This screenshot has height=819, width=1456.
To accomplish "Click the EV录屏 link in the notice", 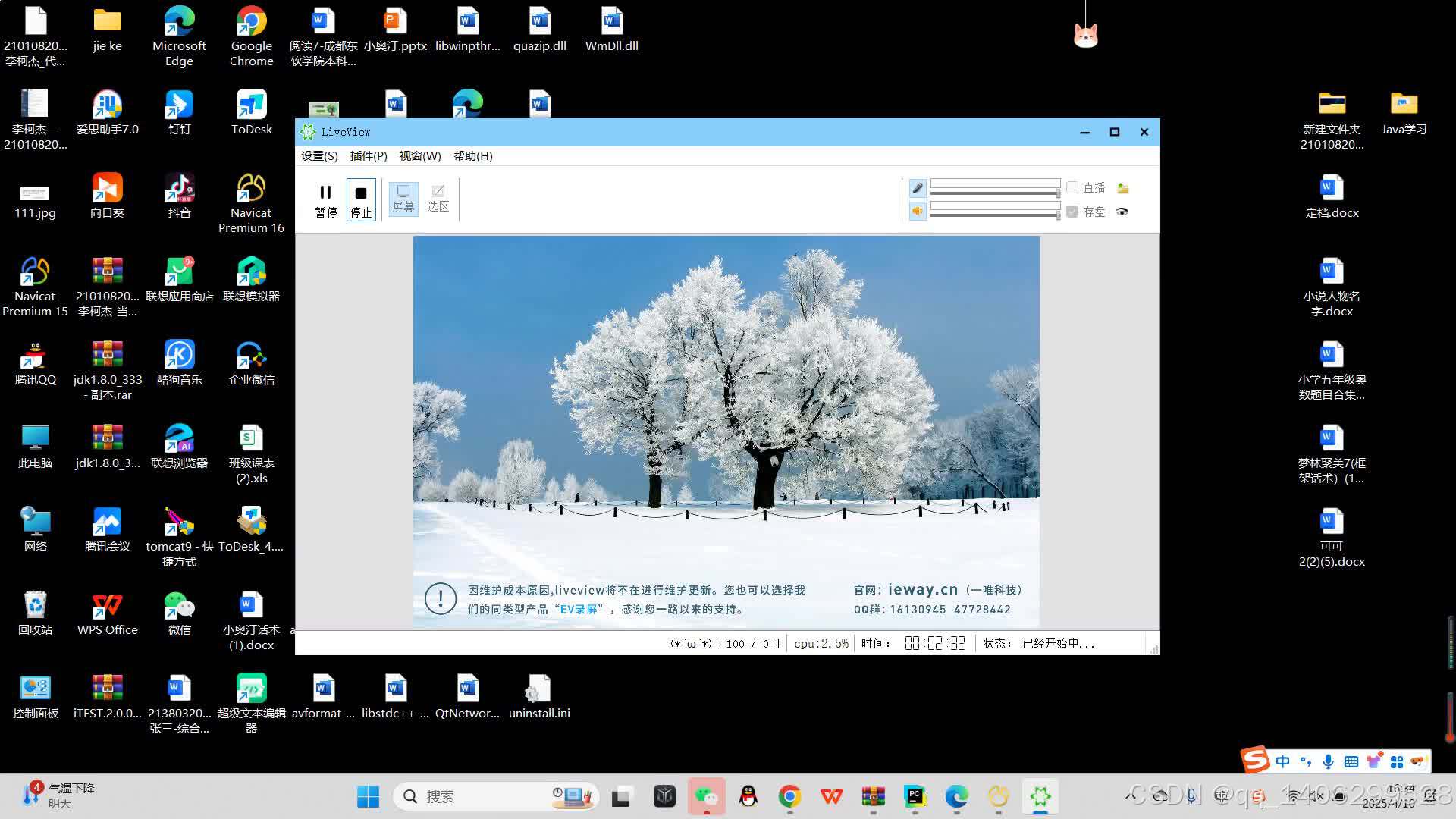I will pyautogui.click(x=578, y=609).
